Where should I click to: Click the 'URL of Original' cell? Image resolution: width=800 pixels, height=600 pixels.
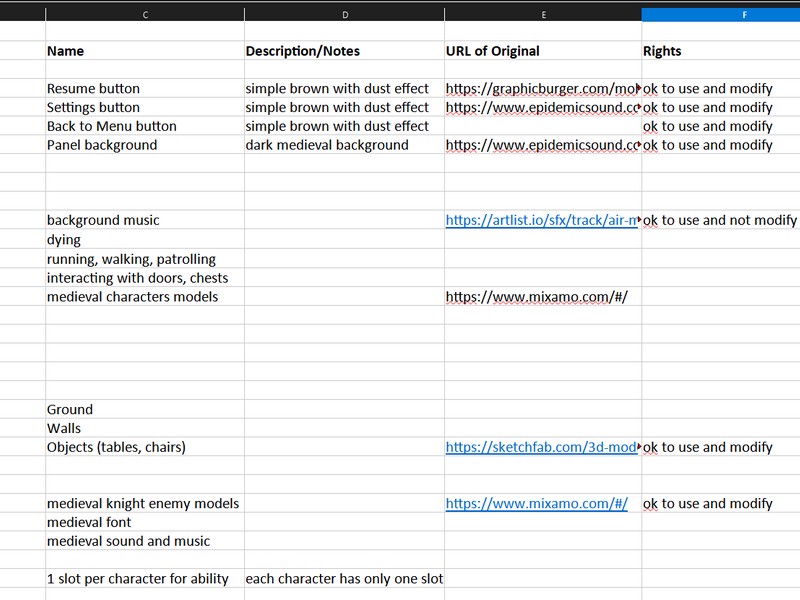[492, 51]
